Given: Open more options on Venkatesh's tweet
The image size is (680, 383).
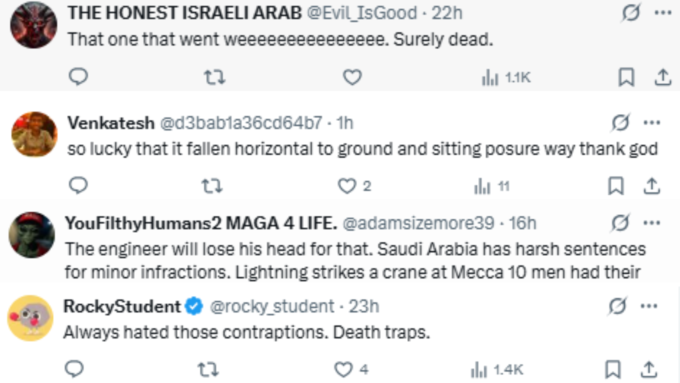Looking at the screenshot, I should coord(652,123).
